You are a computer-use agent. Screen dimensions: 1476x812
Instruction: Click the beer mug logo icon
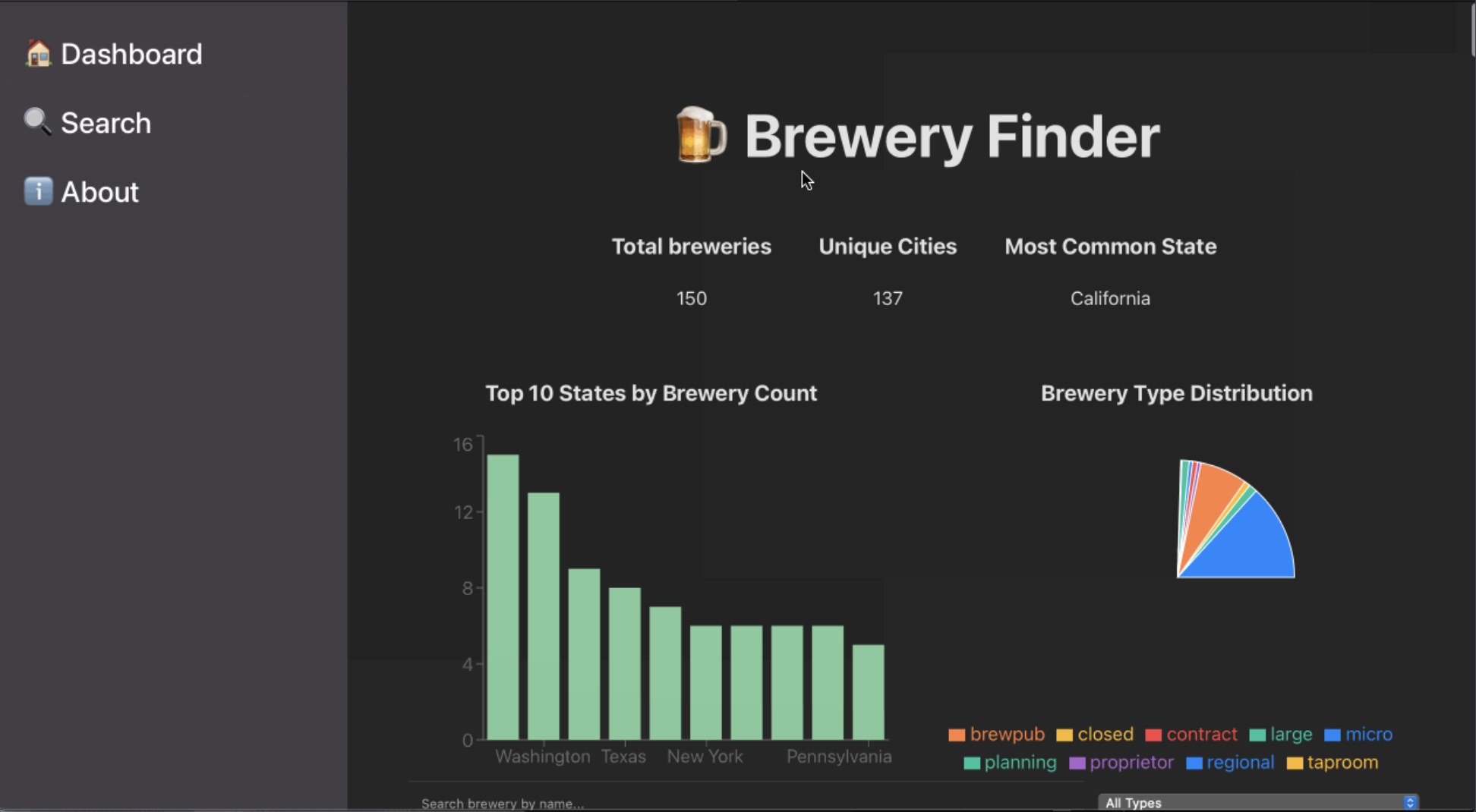(x=701, y=135)
